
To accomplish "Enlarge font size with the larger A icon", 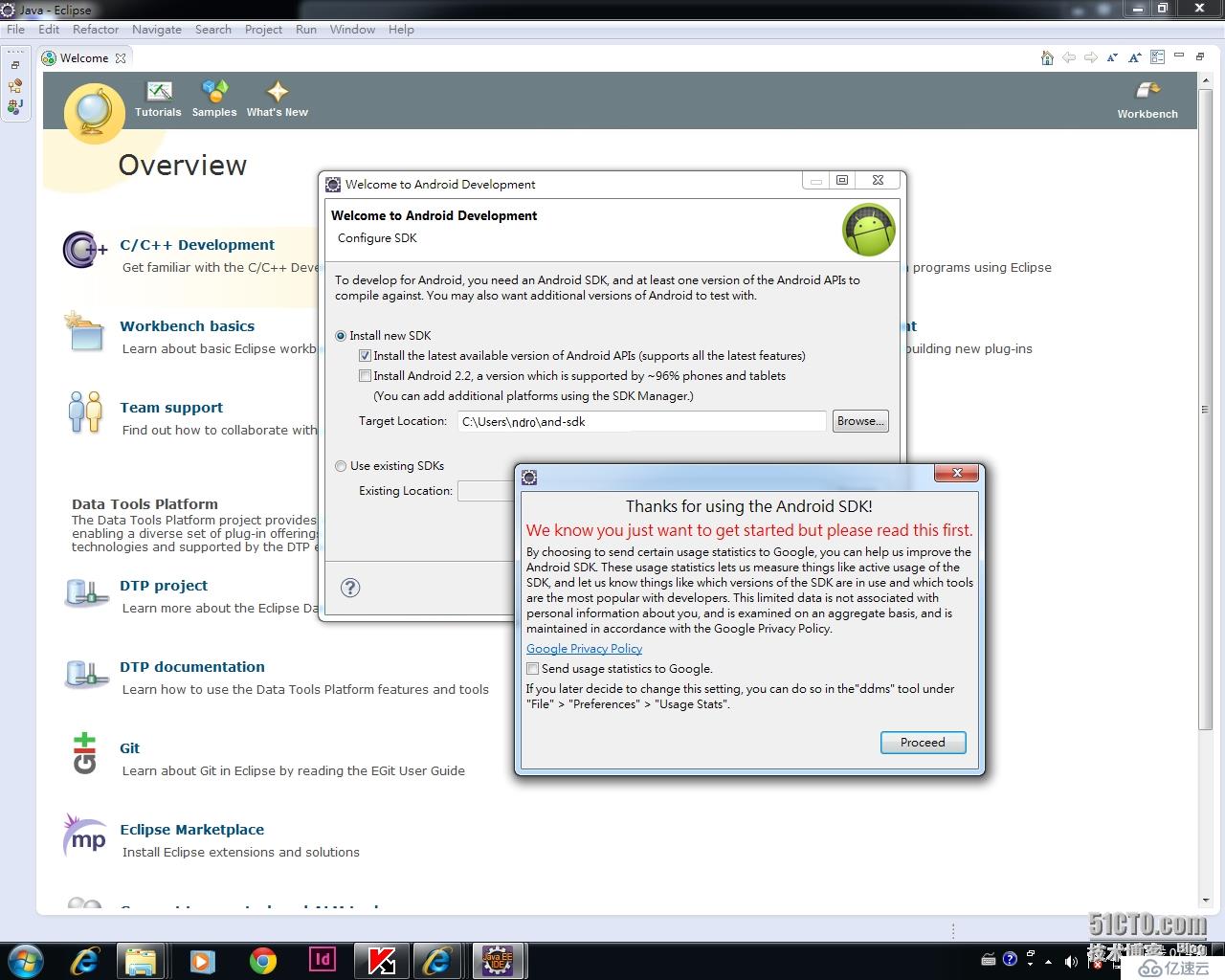I will point(1134,57).
